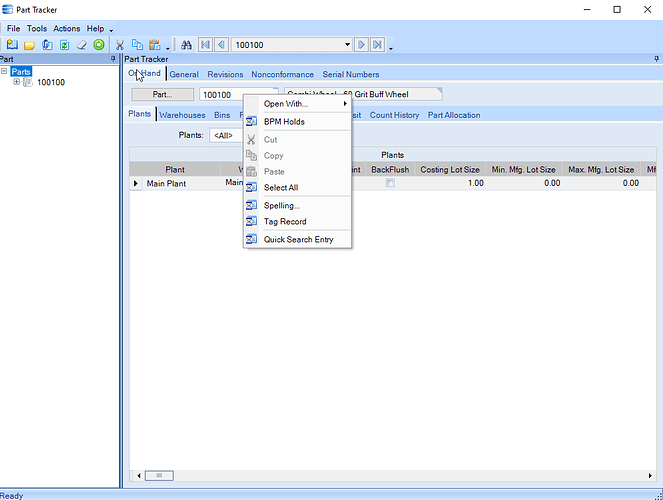Image resolution: width=663 pixels, height=500 pixels.
Task: Click the Main Plant cell in the grid
Action: tap(181, 183)
